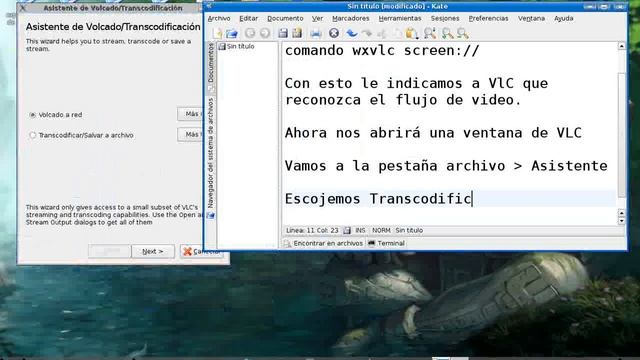Click the Find Previous magnifier icon
The image size is (640, 360).
(x=462, y=33)
